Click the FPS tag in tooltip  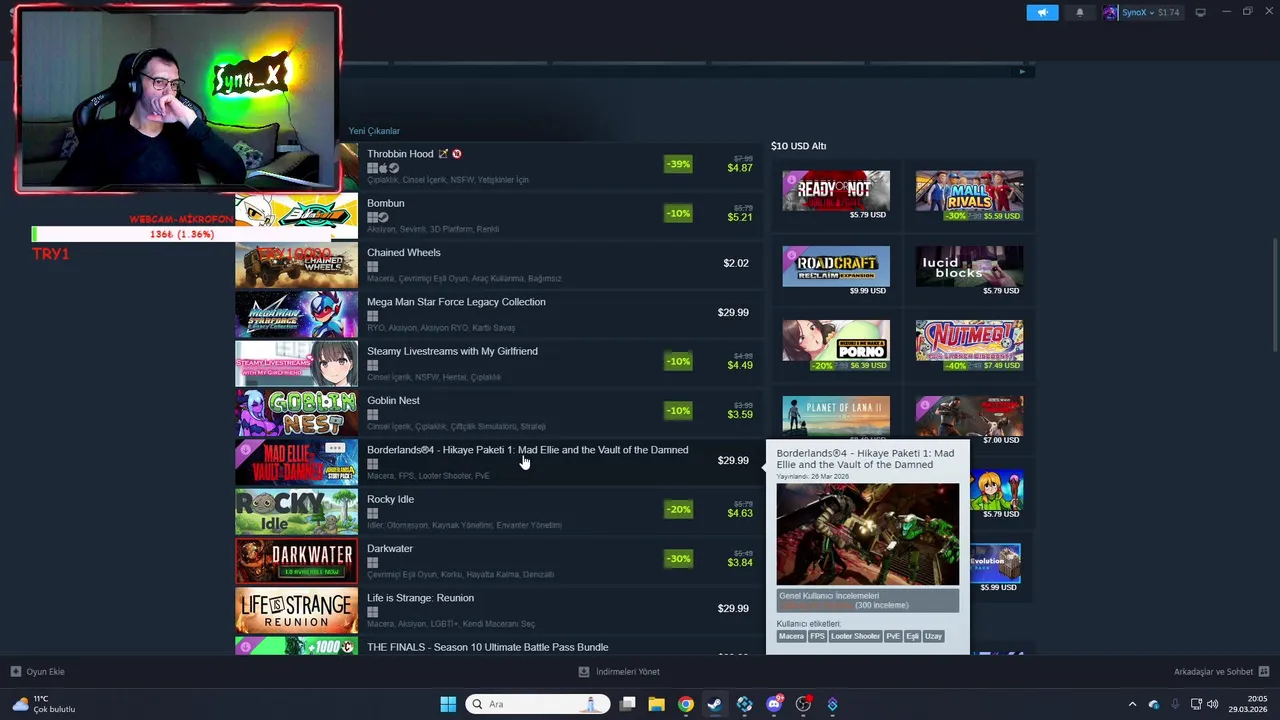pos(817,636)
